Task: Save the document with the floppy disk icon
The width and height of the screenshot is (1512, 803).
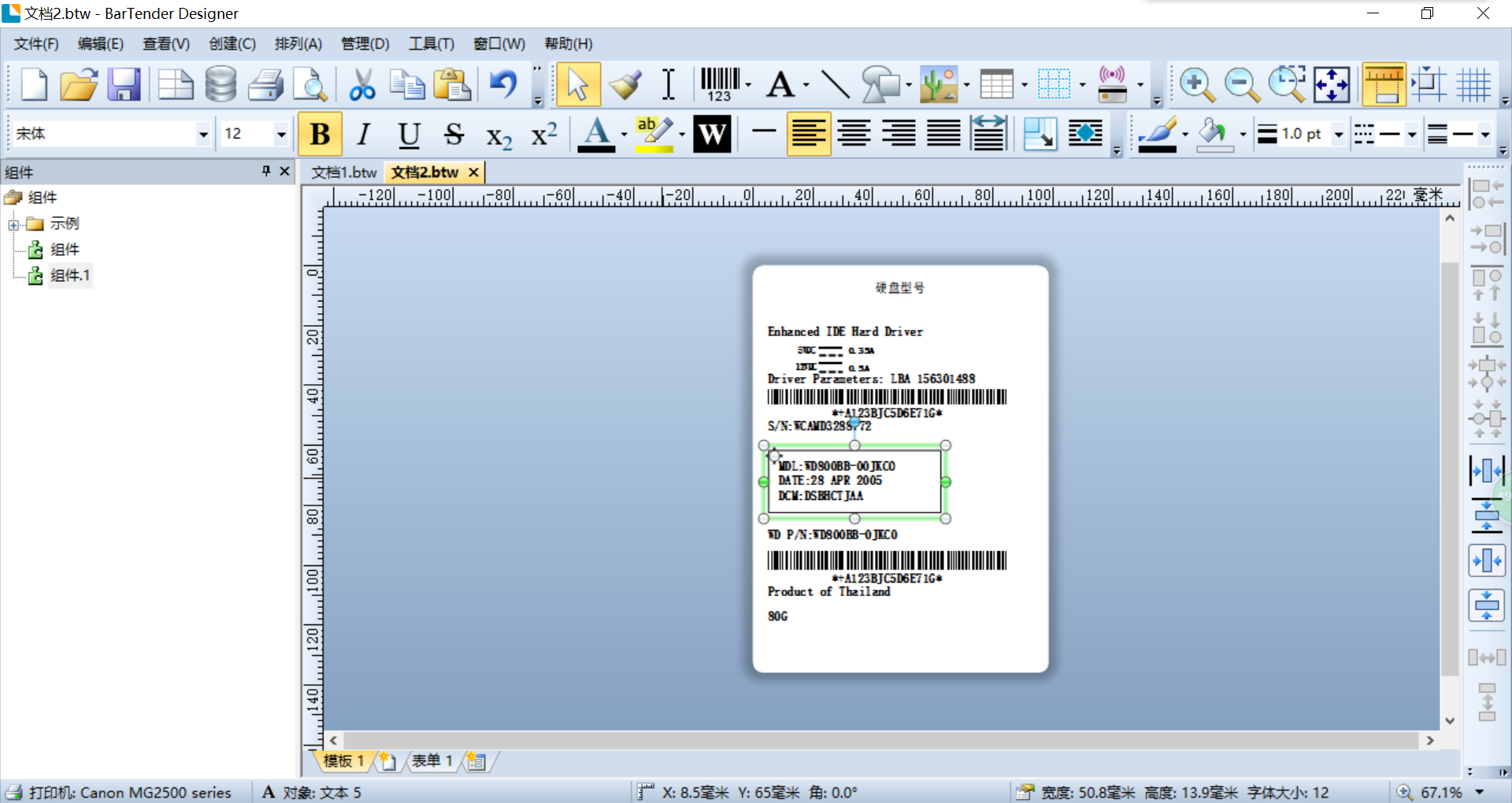Action: point(124,84)
